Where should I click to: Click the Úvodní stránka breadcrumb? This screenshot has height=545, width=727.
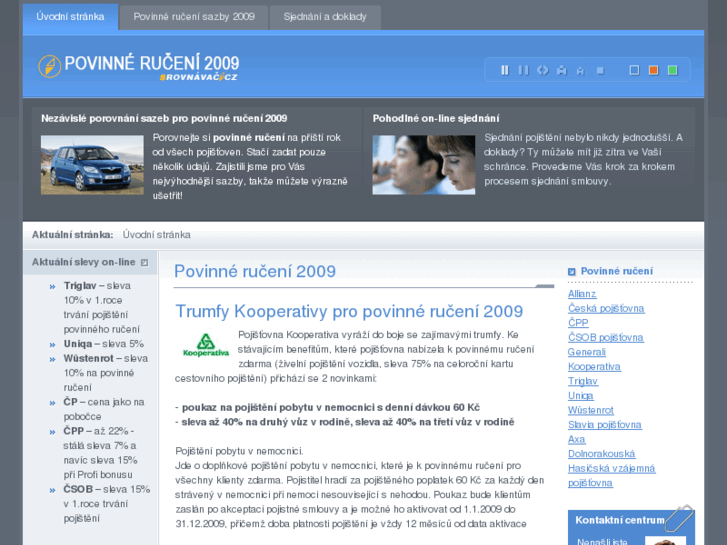(157, 235)
